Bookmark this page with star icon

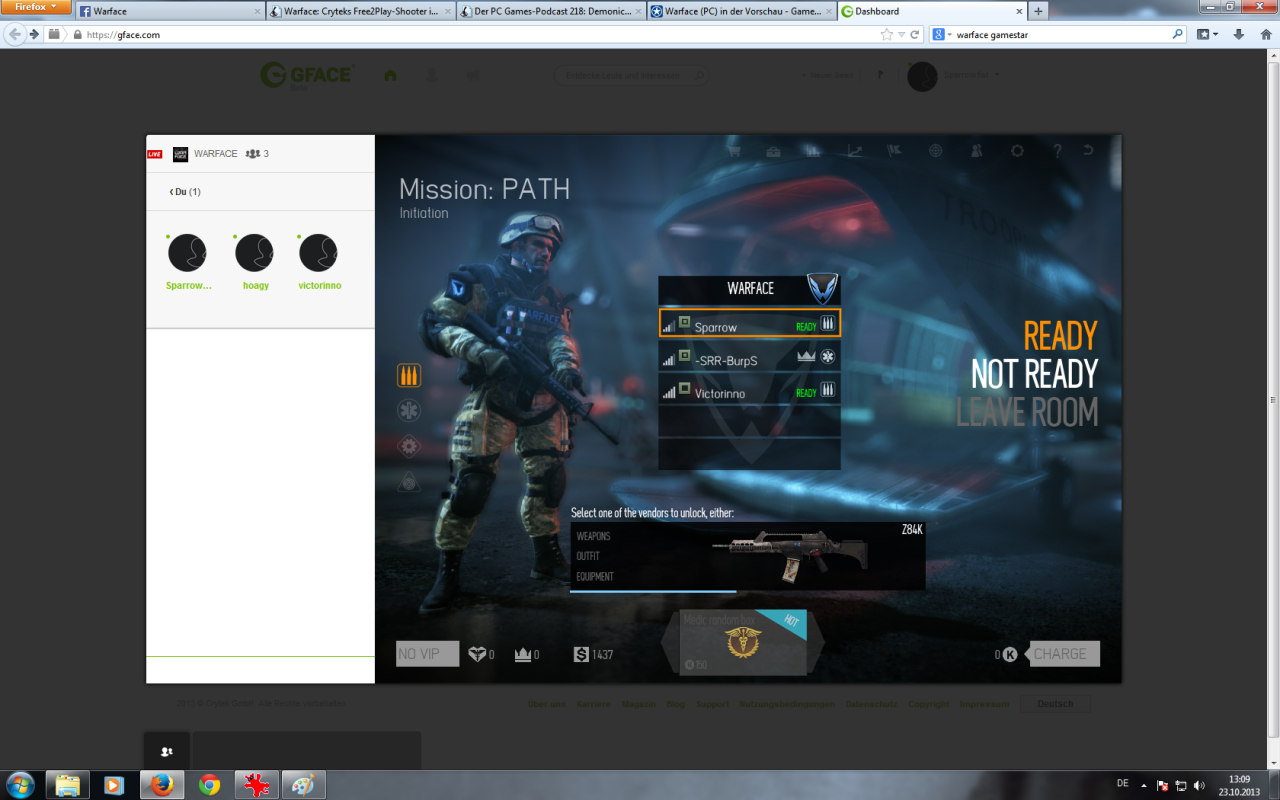[x=886, y=34]
